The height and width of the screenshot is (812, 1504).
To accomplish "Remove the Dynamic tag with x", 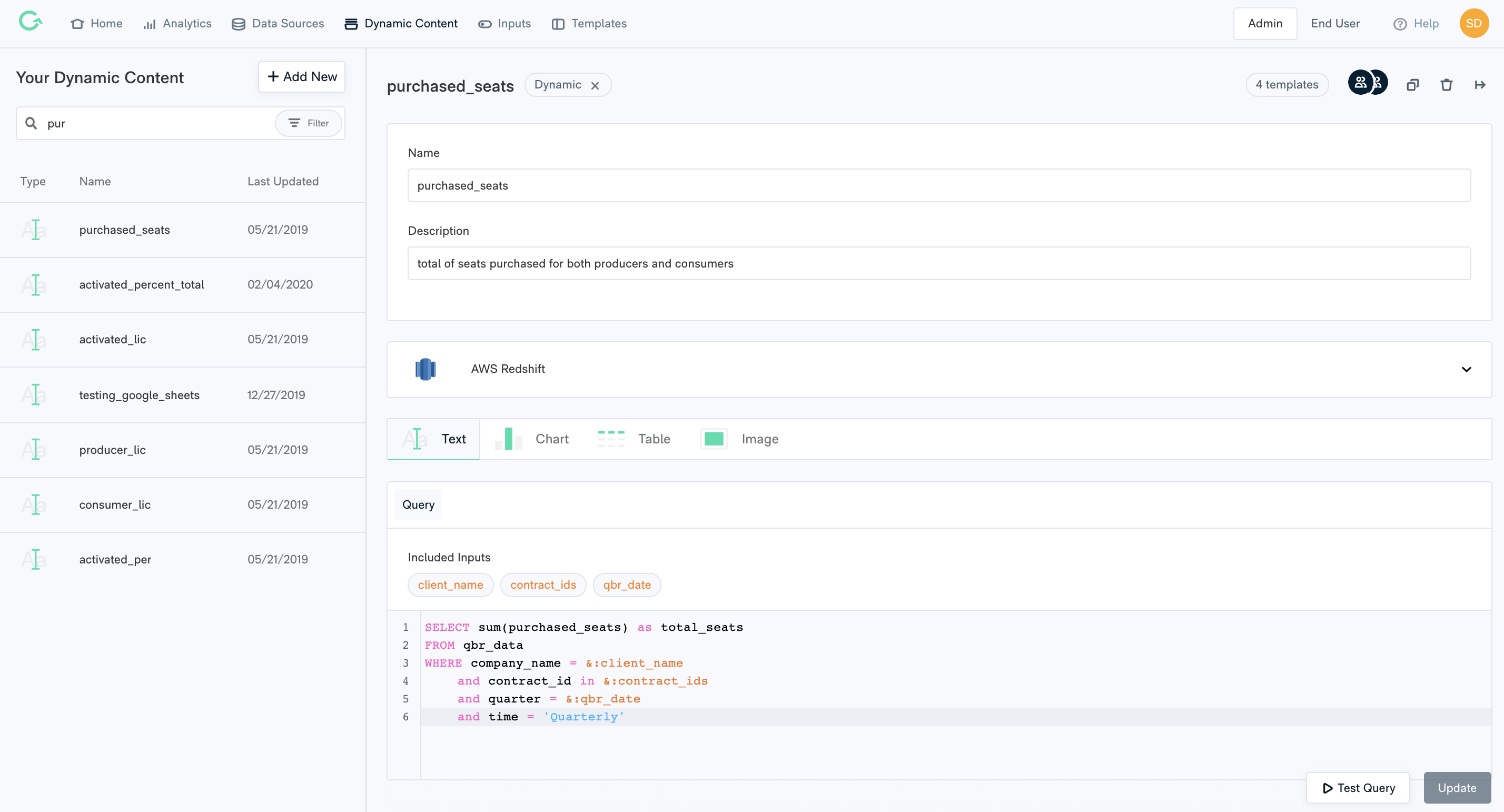I will click(595, 86).
